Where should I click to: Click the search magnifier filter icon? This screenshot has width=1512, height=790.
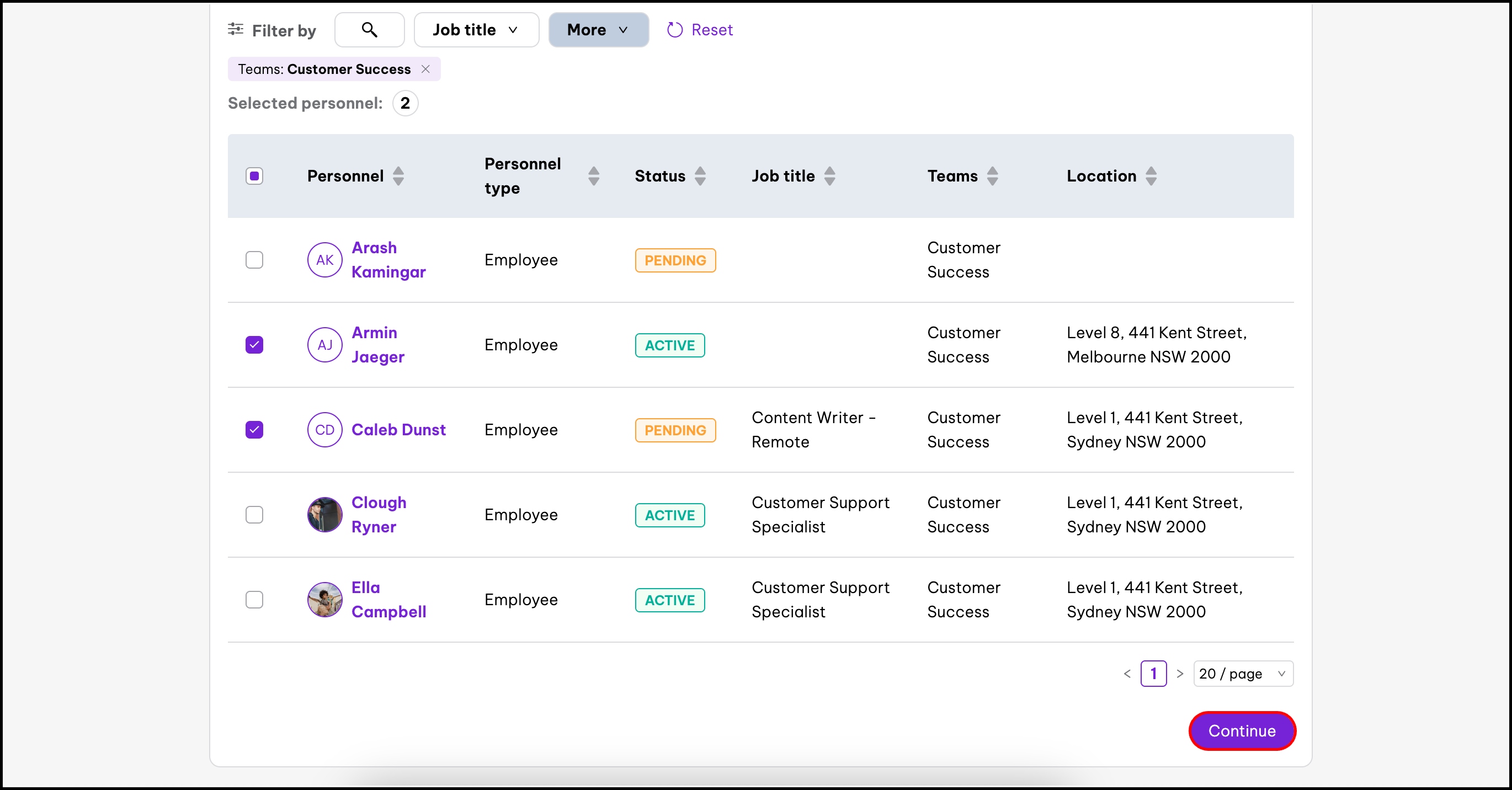[x=369, y=29]
